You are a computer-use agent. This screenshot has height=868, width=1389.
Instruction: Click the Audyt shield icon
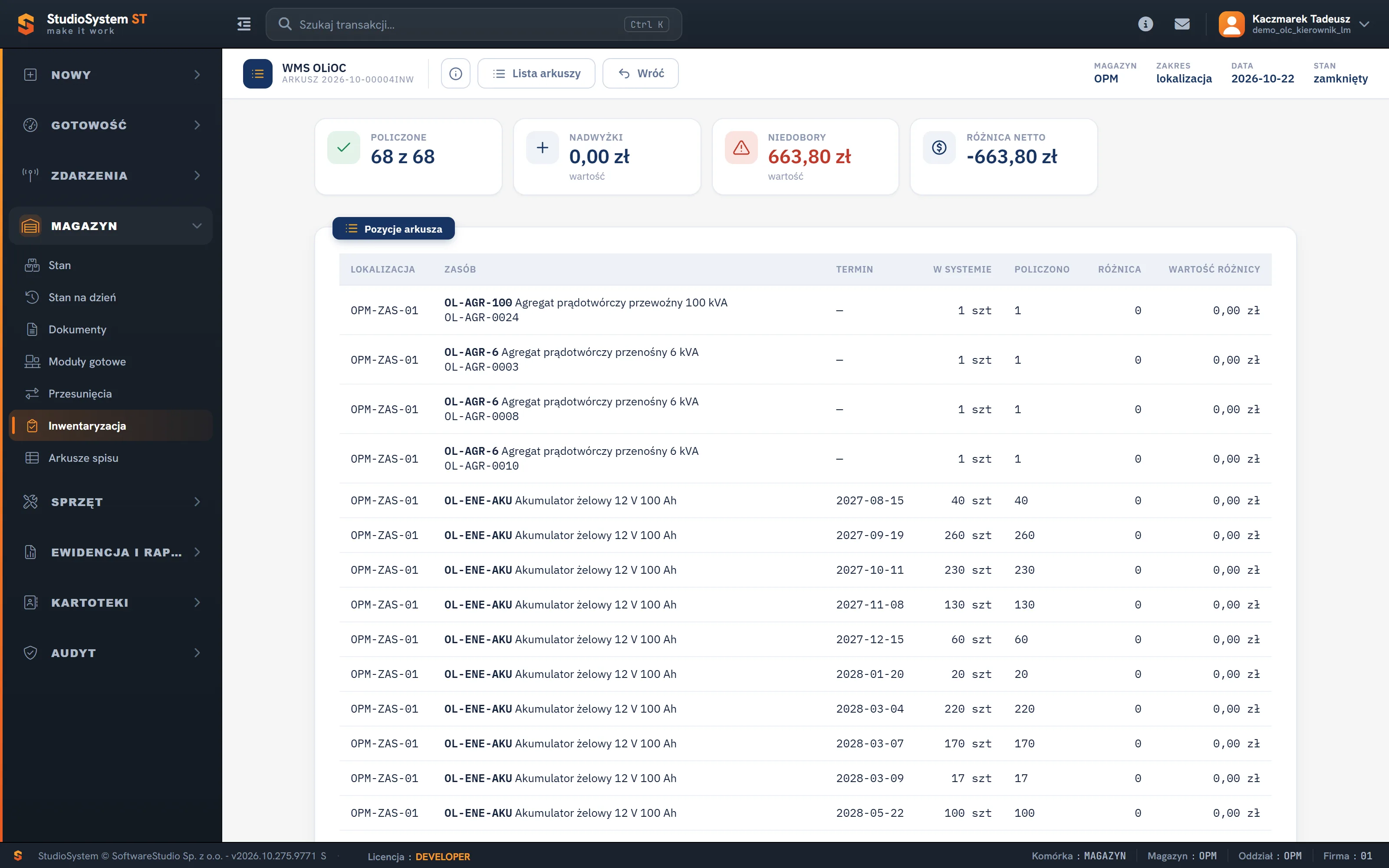pos(30,653)
